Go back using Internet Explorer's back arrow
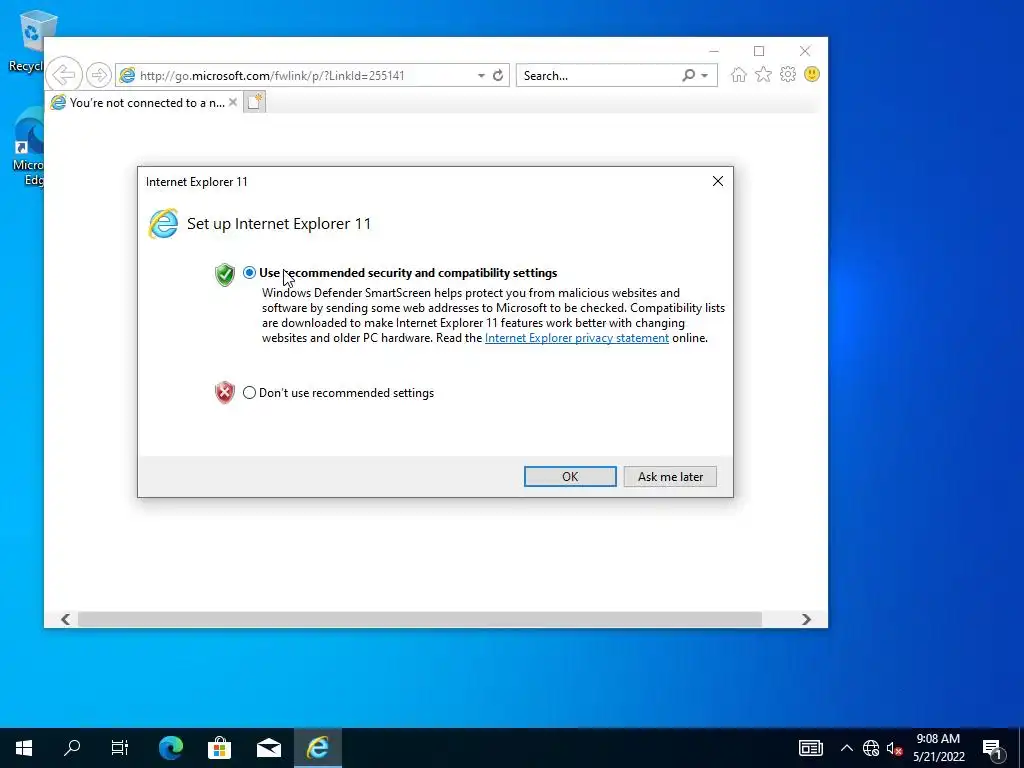Viewport: 1024px width, 768px height. [64, 74]
